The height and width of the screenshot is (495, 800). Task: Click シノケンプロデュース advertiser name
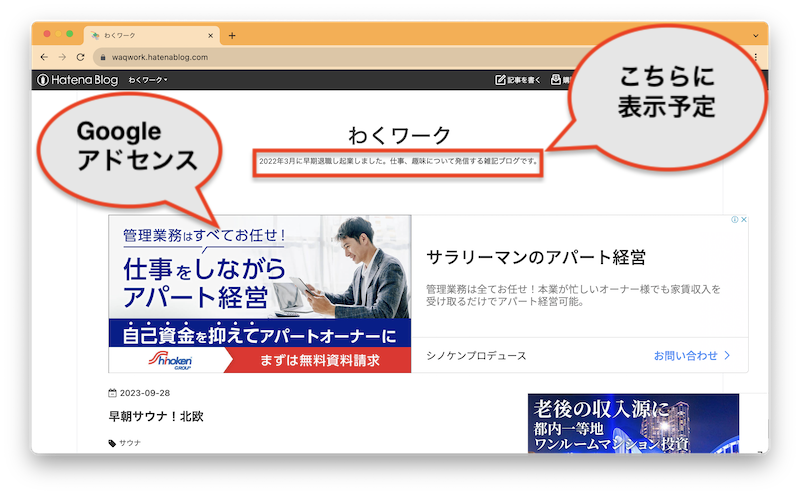click(x=476, y=356)
